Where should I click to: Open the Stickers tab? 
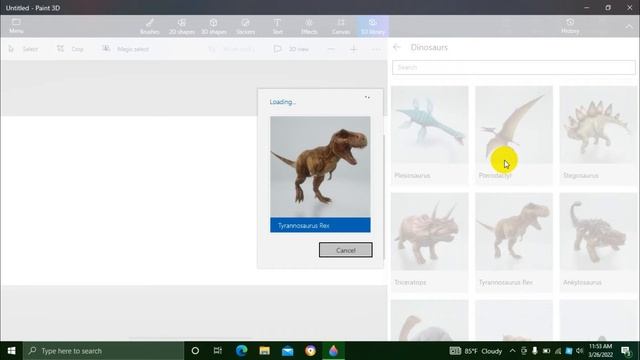245,26
